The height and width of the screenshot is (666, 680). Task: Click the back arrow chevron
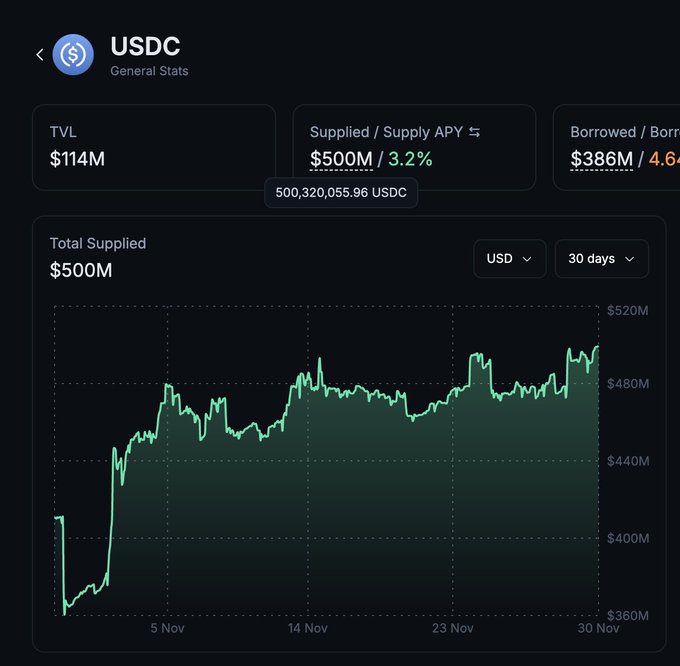(x=40, y=55)
